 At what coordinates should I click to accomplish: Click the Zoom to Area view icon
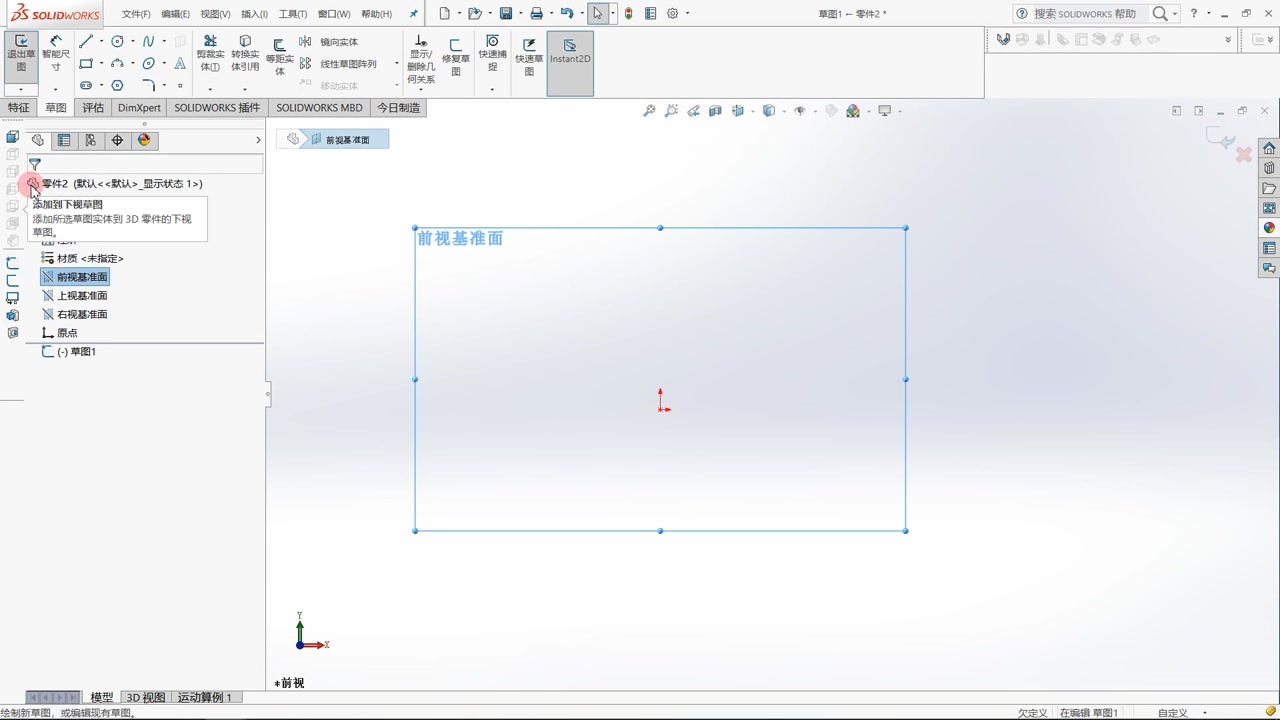tap(671, 111)
